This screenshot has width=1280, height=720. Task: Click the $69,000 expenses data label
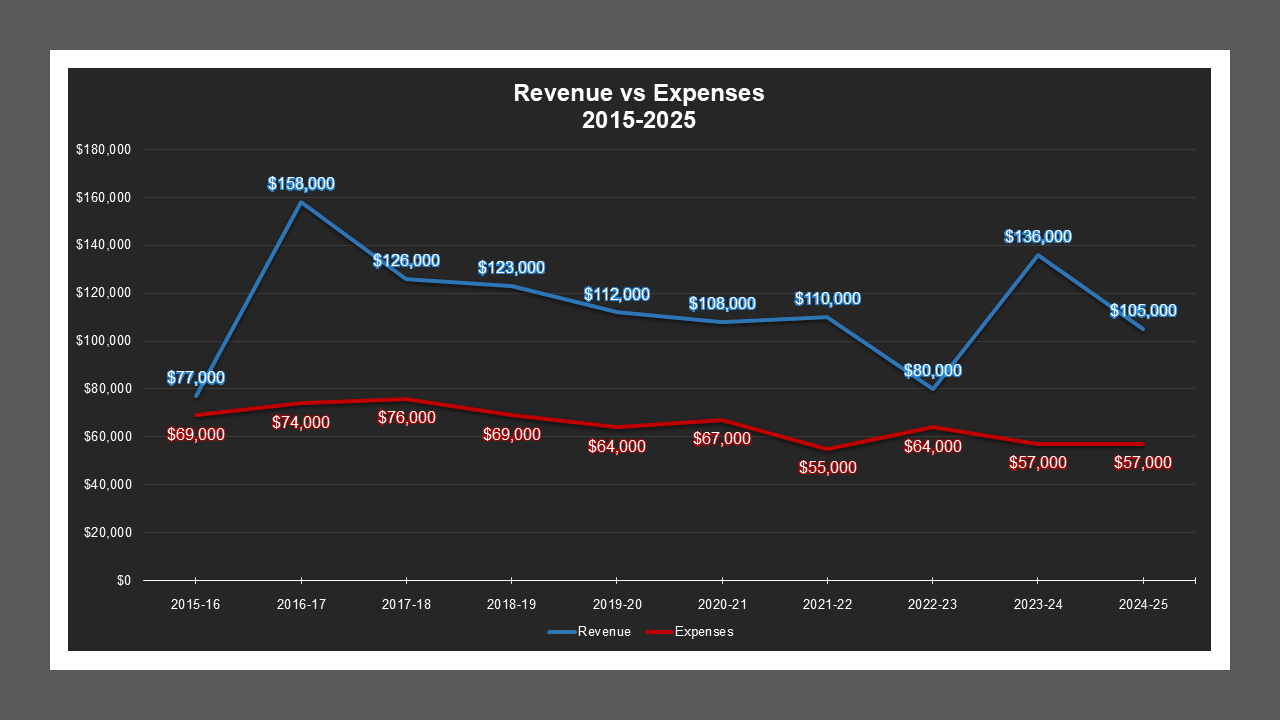point(196,435)
